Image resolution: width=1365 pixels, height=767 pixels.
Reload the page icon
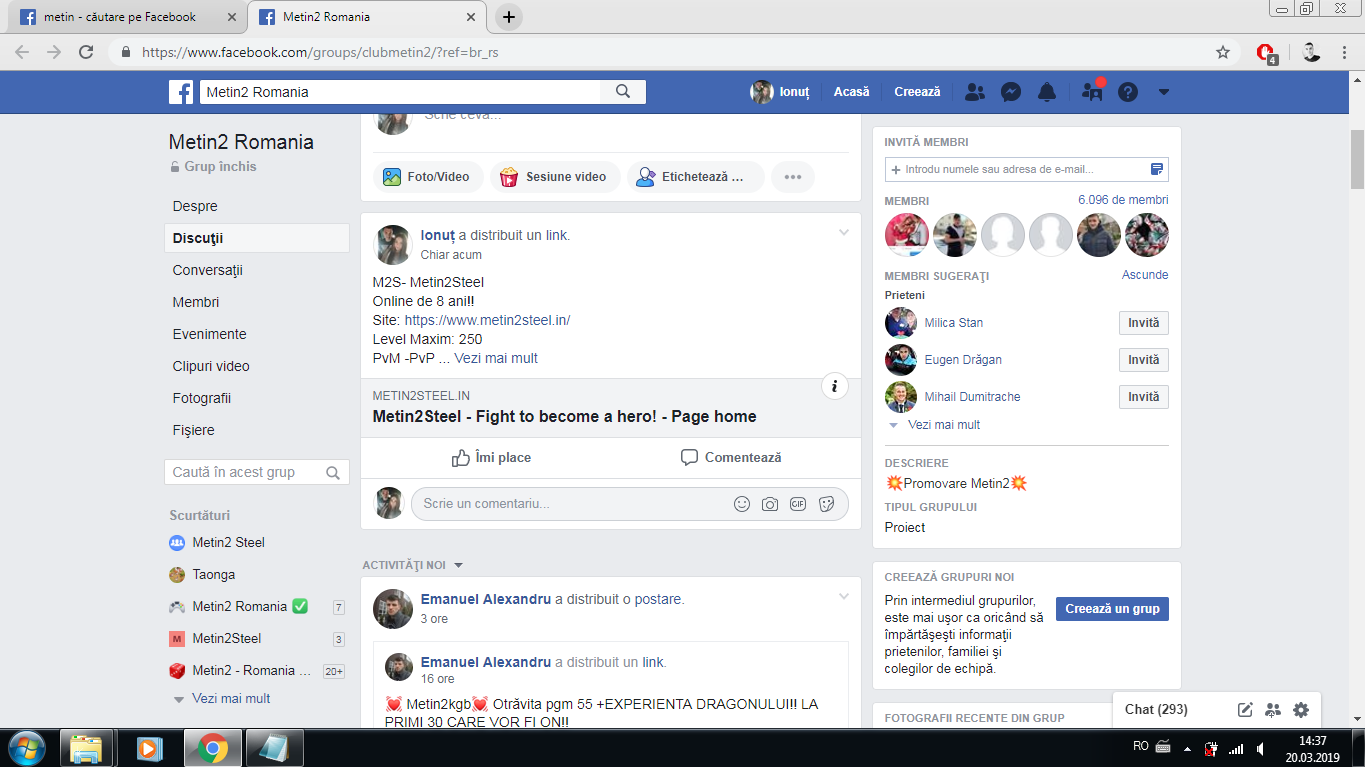pyautogui.click(x=86, y=52)
